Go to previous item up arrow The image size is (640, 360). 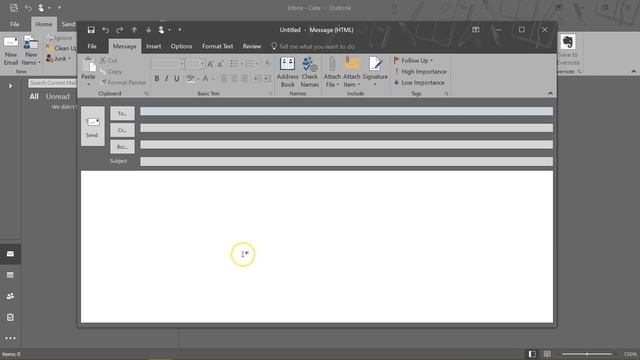coord(134,30)
